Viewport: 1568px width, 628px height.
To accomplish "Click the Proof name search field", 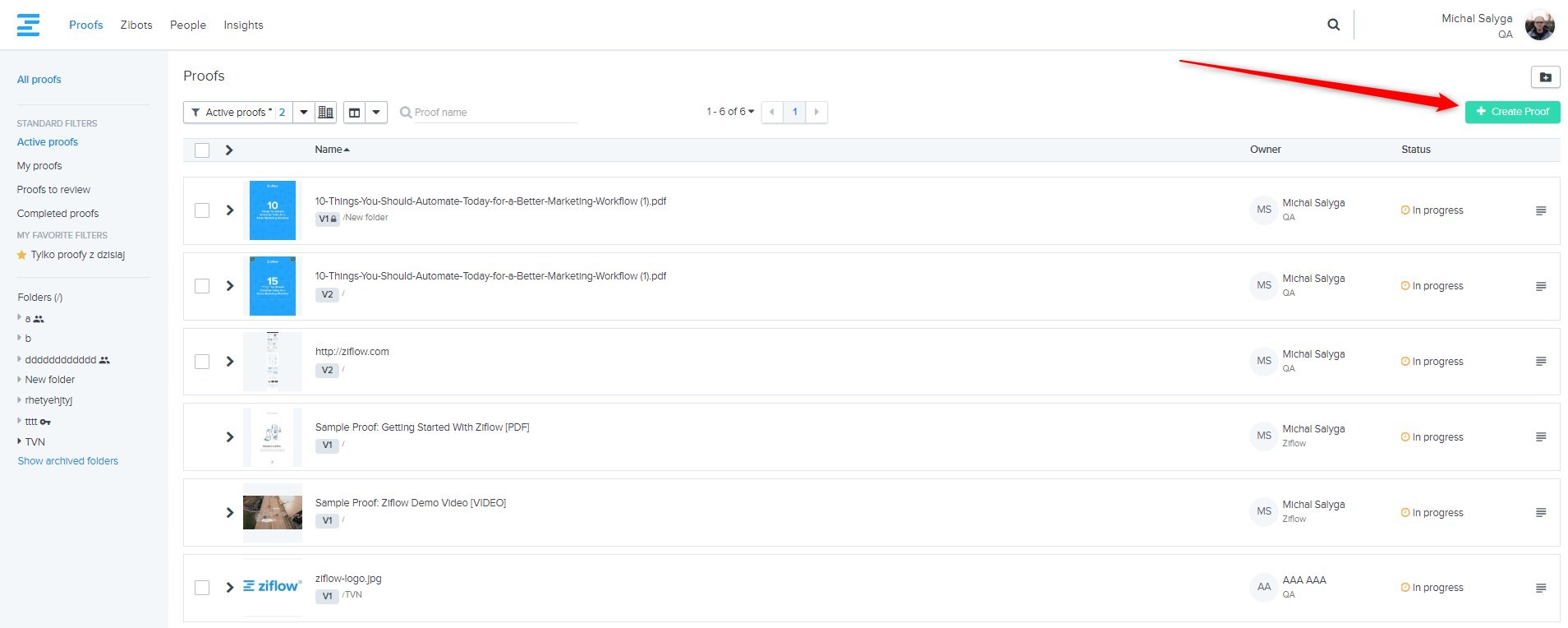I will pyautogui.click(x=493, y=113).
